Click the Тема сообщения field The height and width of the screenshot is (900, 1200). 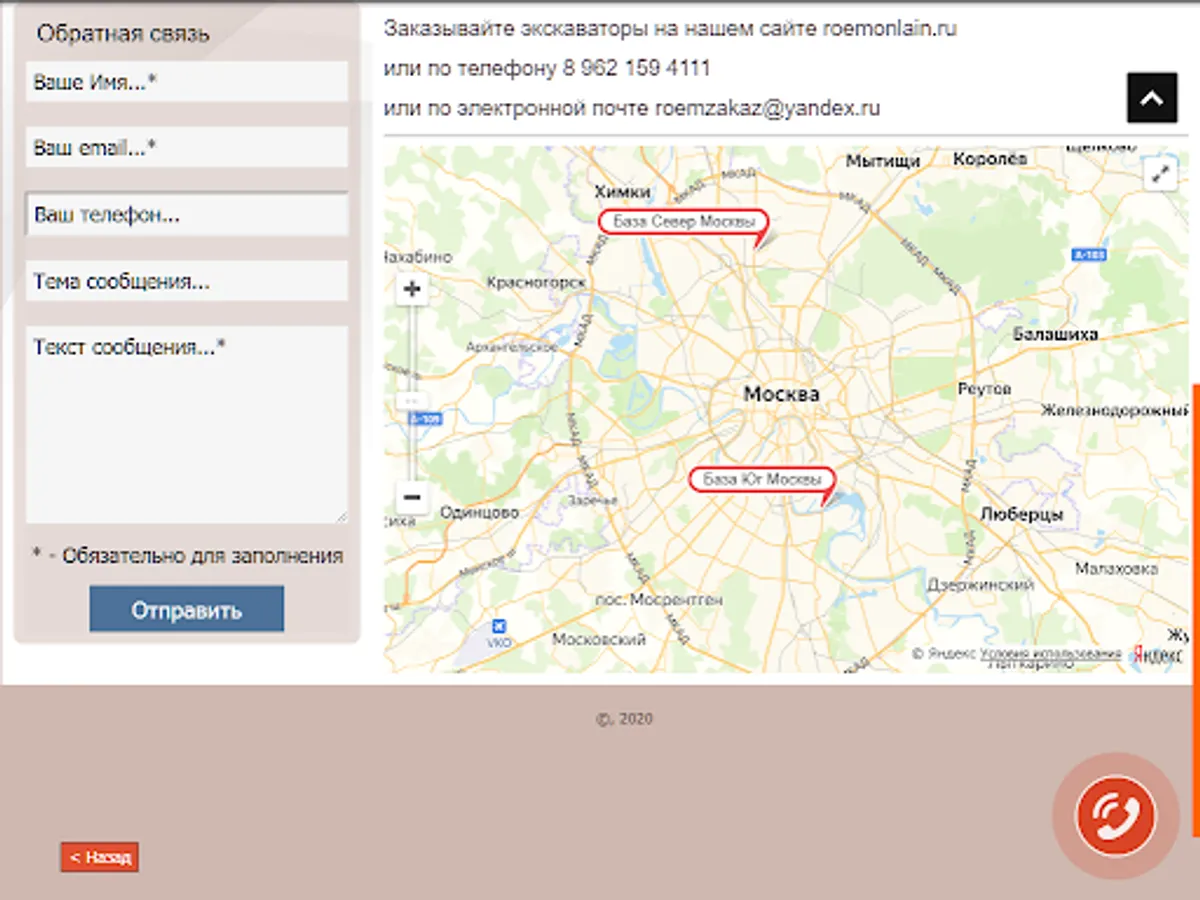187,281
